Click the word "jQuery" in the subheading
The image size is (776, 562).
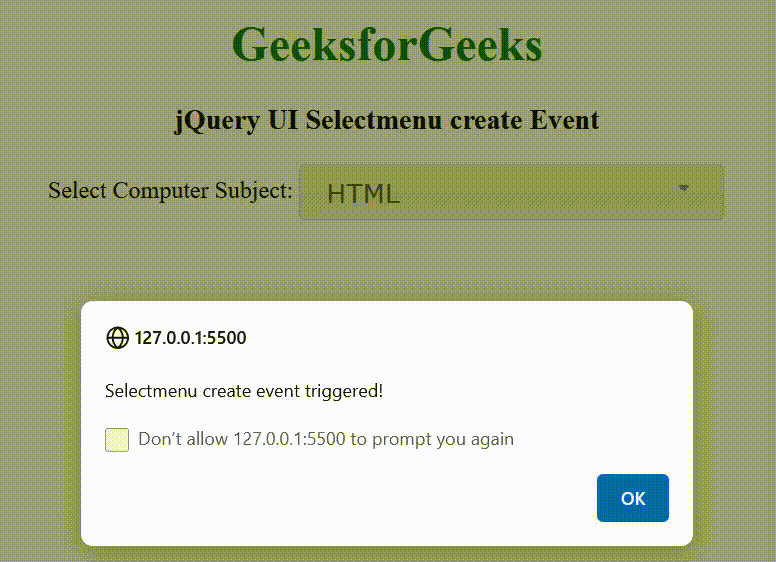tap(217, 121)
